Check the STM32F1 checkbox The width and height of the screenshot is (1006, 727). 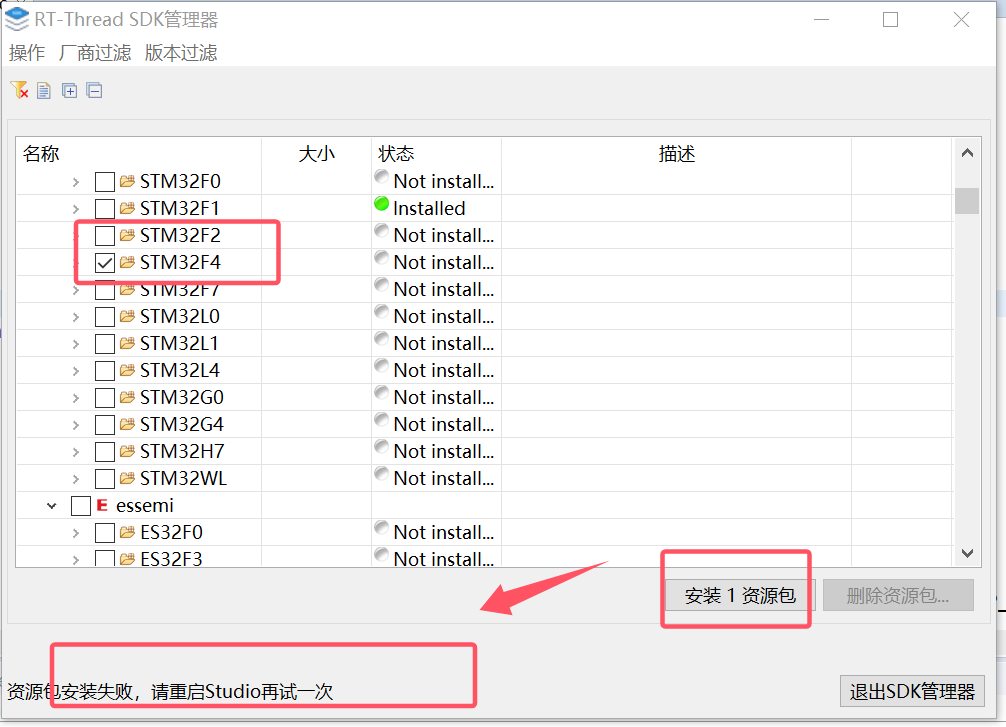[105, 209]
